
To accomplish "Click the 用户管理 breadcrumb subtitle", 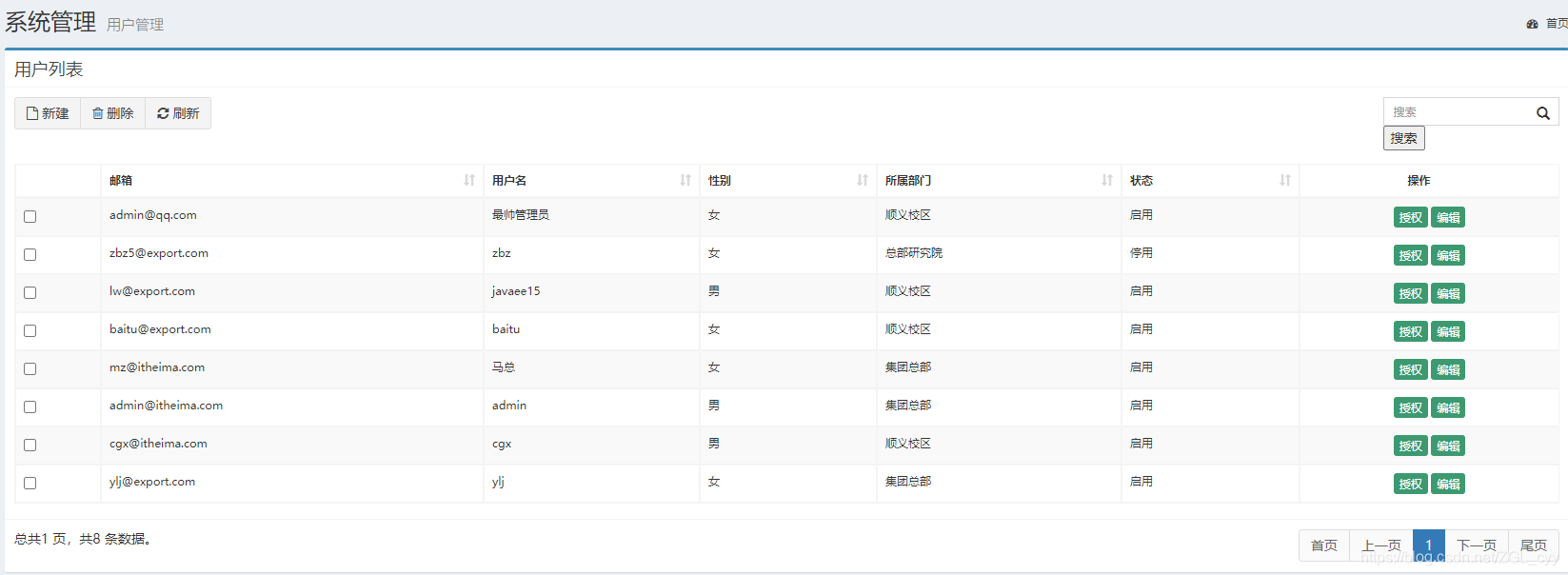I will pos(135,25).
